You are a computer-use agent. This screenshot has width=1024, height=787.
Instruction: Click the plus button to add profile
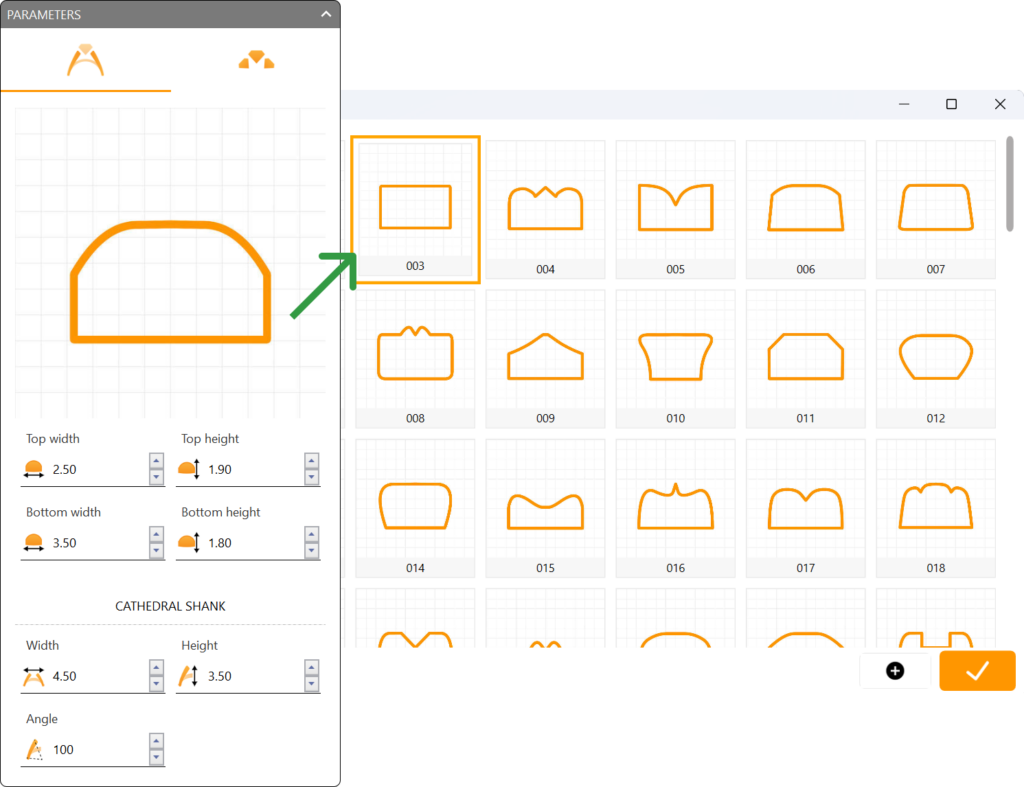895,671
